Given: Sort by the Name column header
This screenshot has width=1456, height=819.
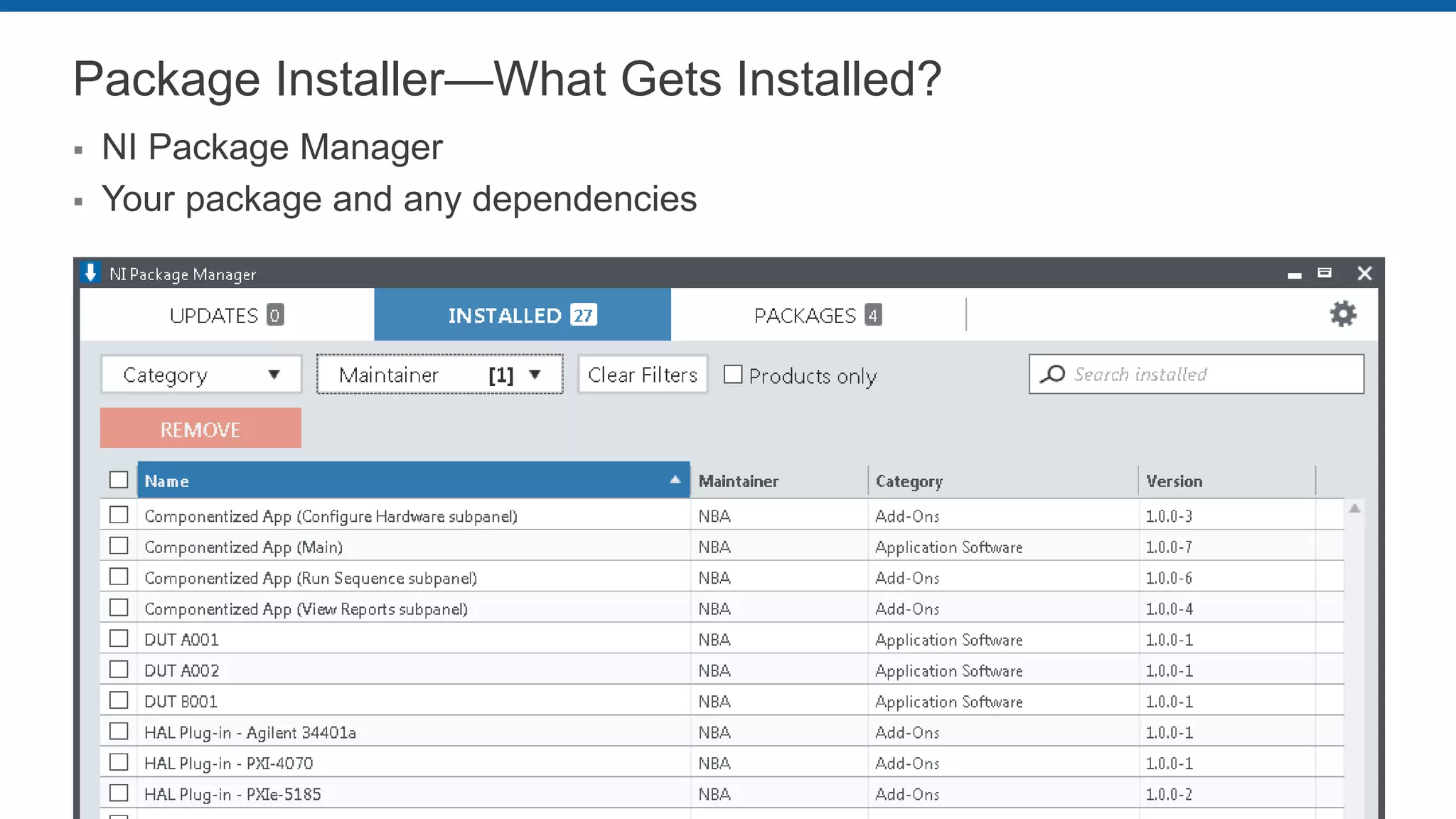Looking at the screenshot, I should tap(414, 481).
